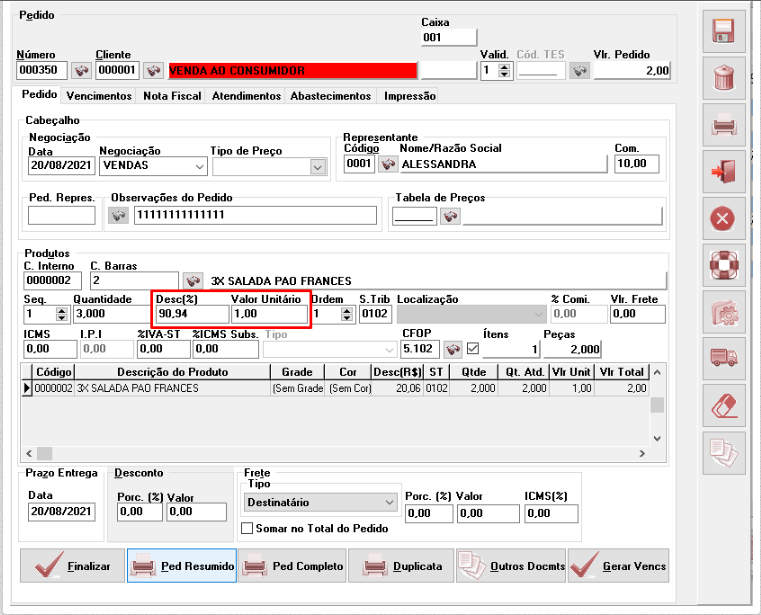This screenshot has height=615, width=761.
Task: Click the Observações do Pedido text field
Action: (255, 215)
